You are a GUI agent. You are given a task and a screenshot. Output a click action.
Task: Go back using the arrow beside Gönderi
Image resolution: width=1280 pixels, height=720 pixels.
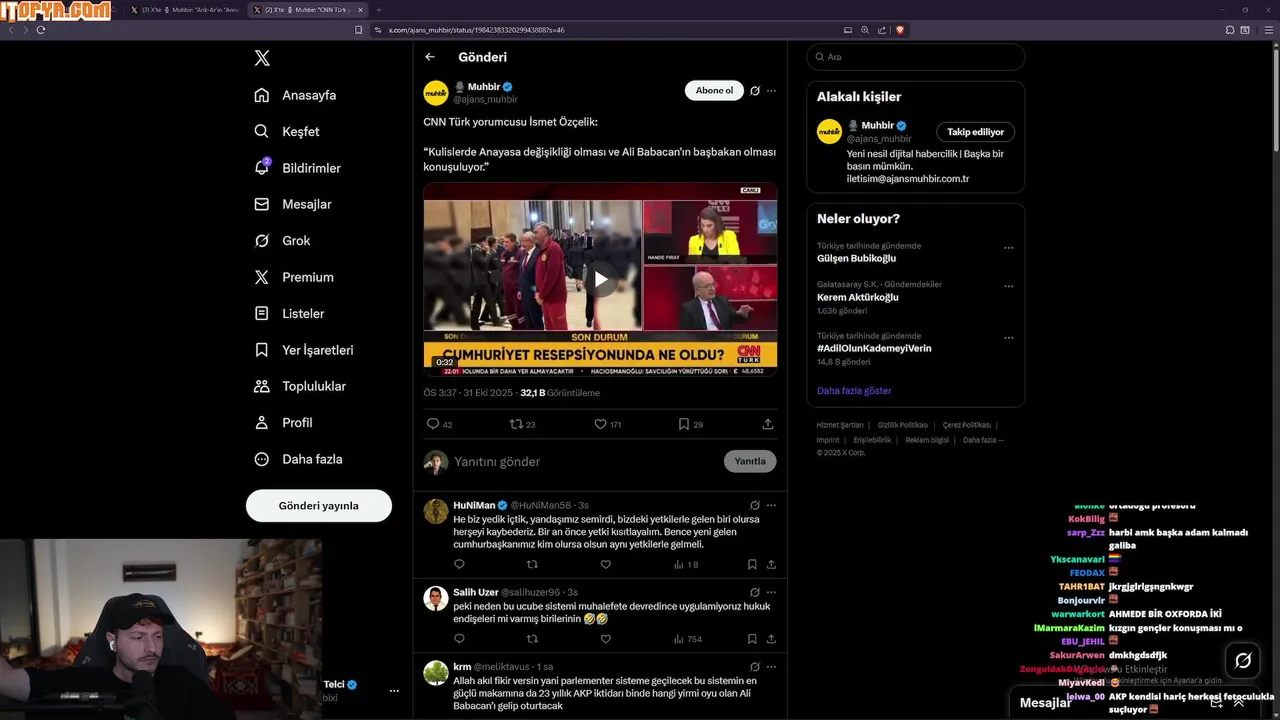[430, 57]
